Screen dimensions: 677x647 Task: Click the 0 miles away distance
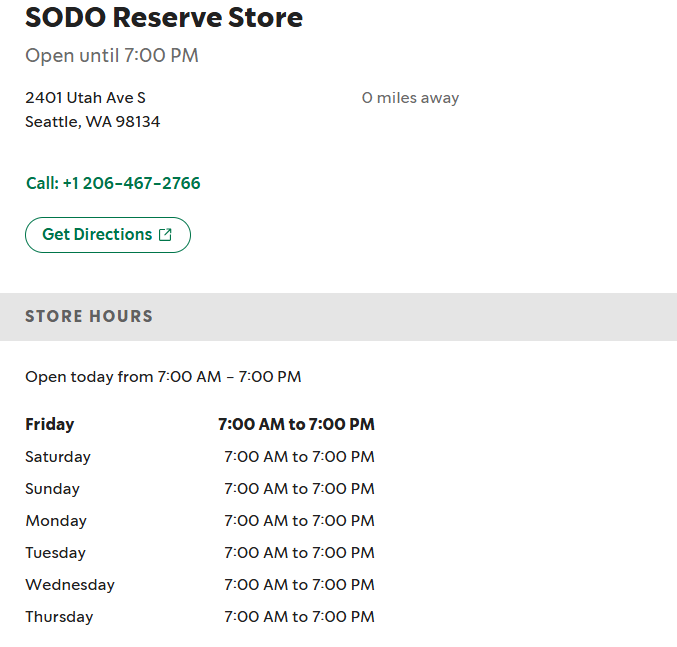pos(410,98)
